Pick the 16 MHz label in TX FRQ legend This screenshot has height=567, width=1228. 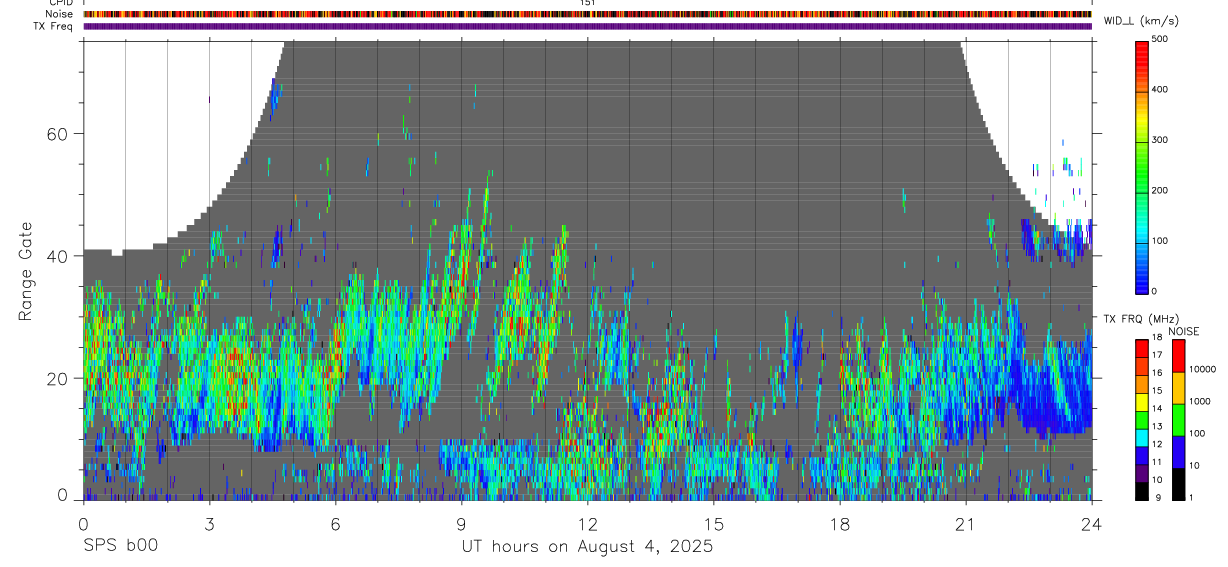point(1158,373)
